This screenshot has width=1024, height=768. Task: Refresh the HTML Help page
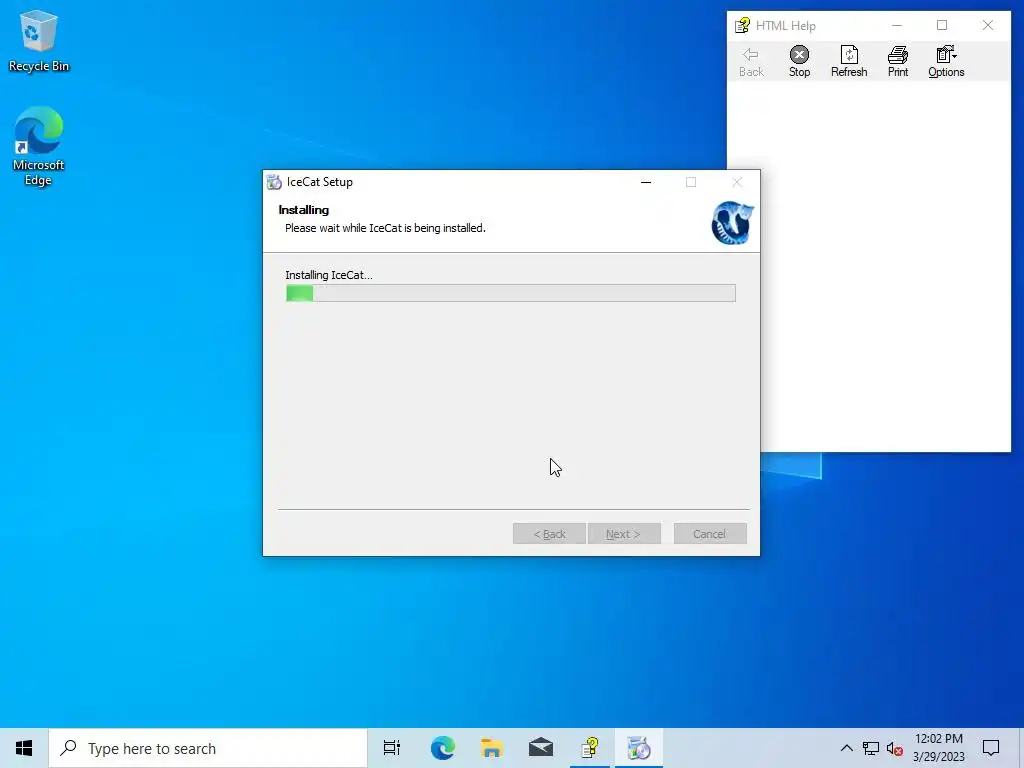coord(848,61)
